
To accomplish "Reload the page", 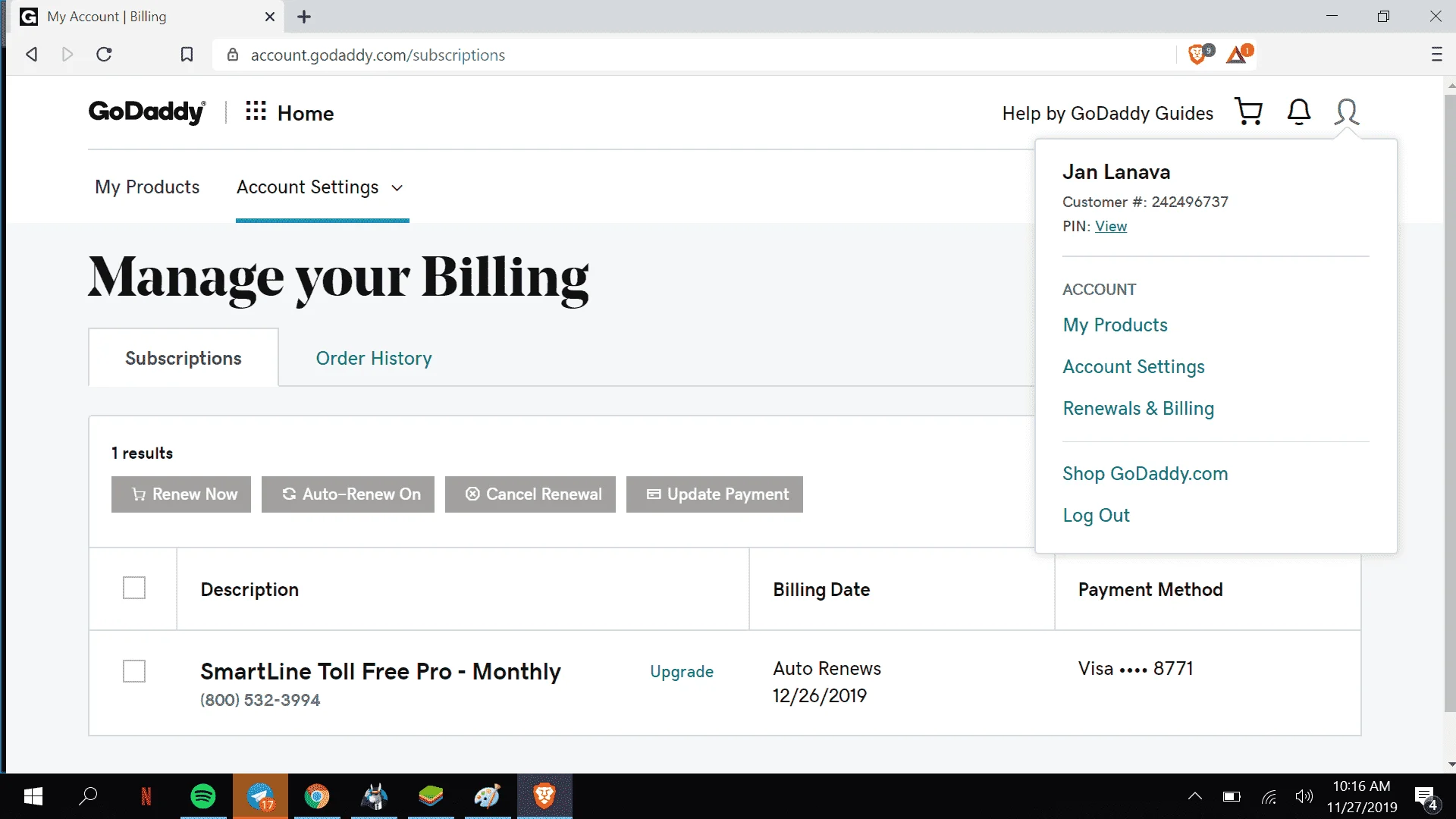I will (x=105, y=55).
